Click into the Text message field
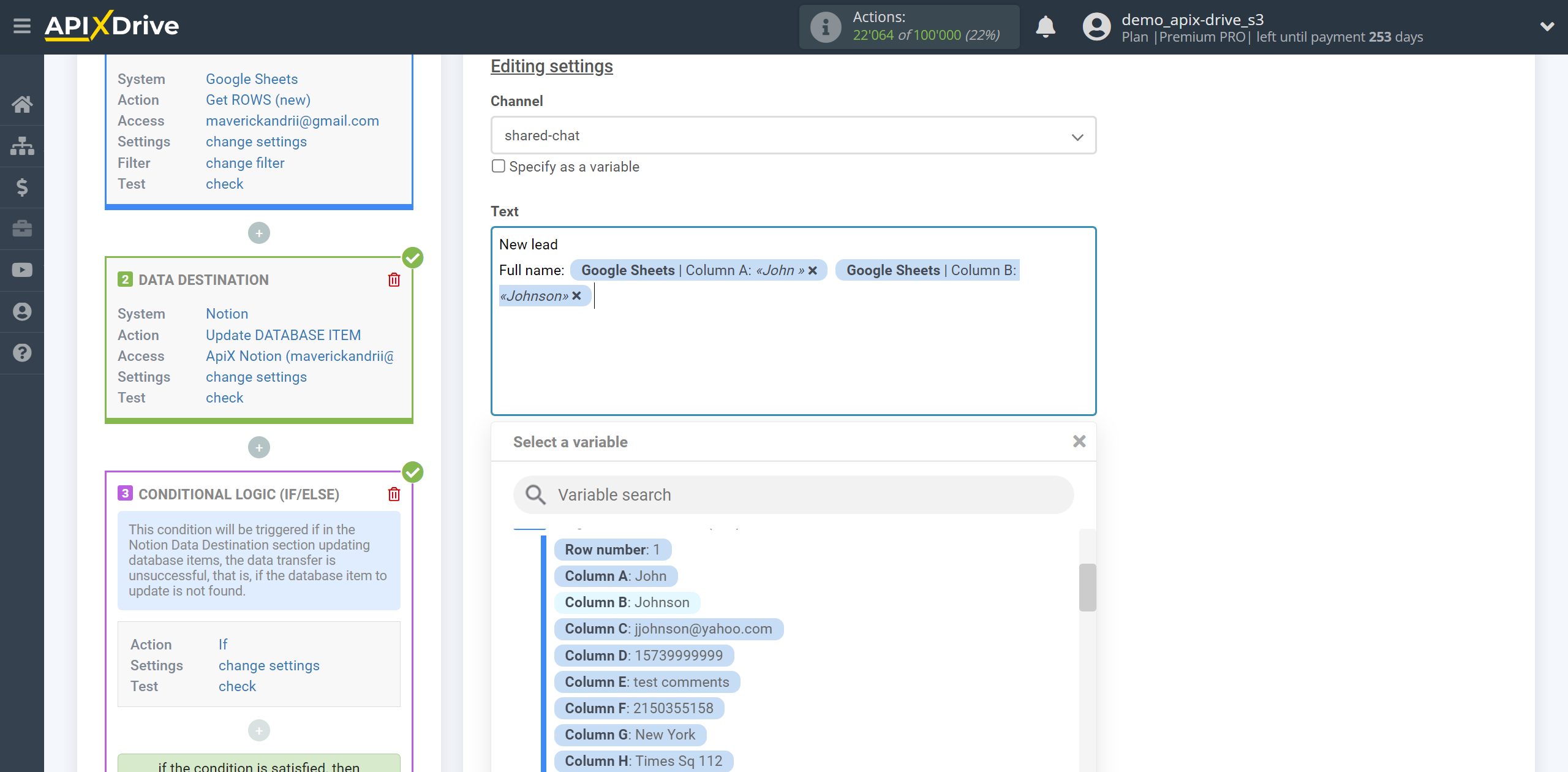 click(793, 321)
